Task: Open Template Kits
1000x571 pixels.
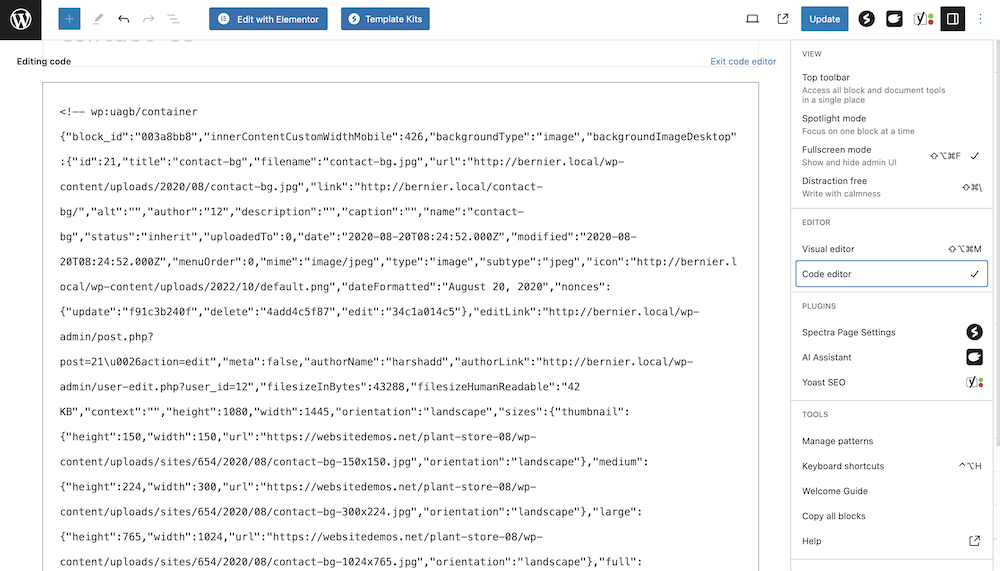Action: tap(385, 19)
